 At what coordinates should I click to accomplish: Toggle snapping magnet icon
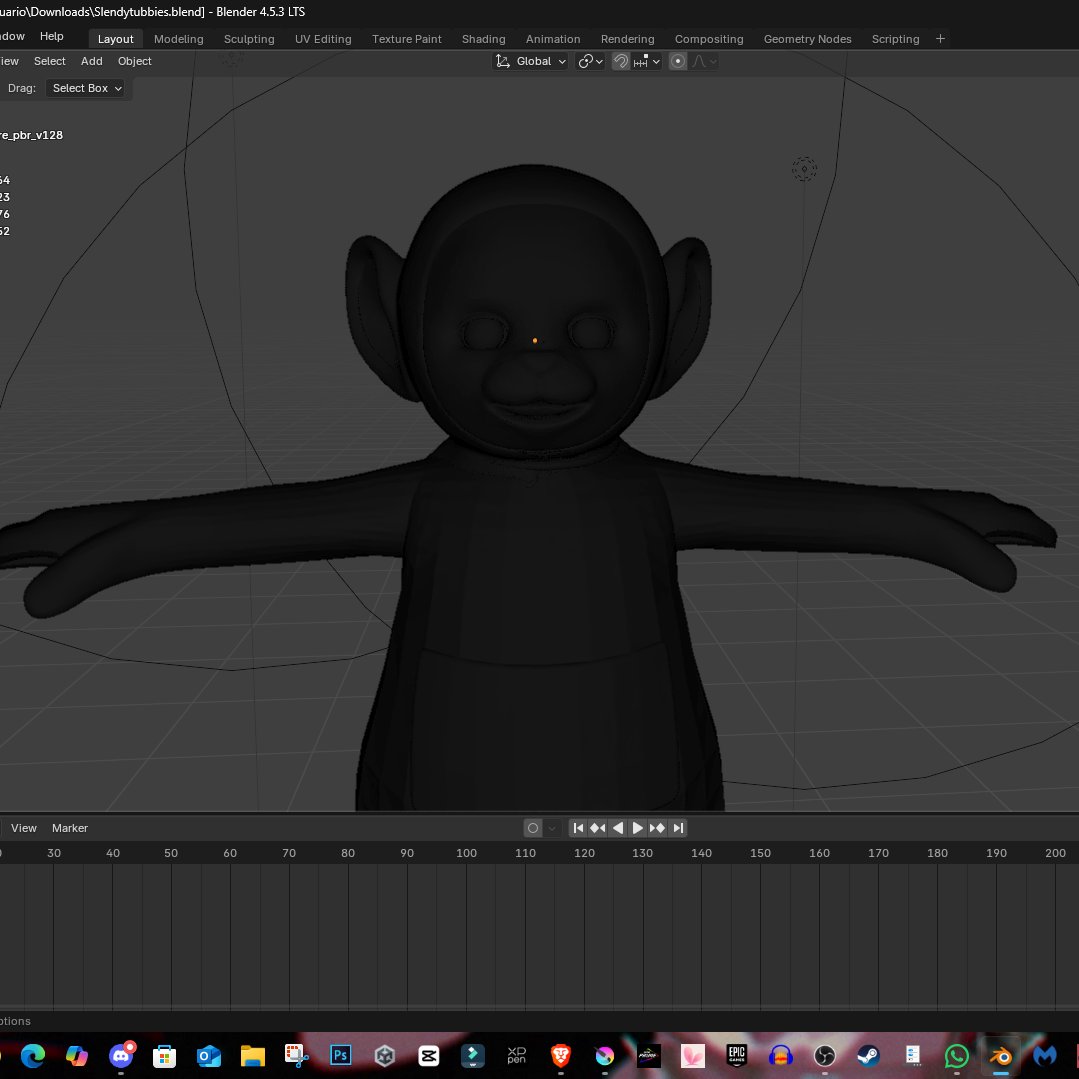tap(620, 61)
